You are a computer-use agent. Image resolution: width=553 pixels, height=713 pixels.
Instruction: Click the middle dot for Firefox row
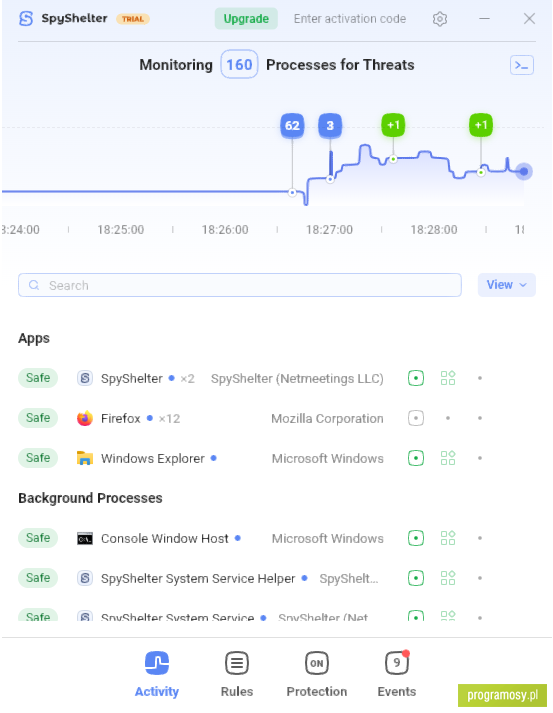click(448, 418)
